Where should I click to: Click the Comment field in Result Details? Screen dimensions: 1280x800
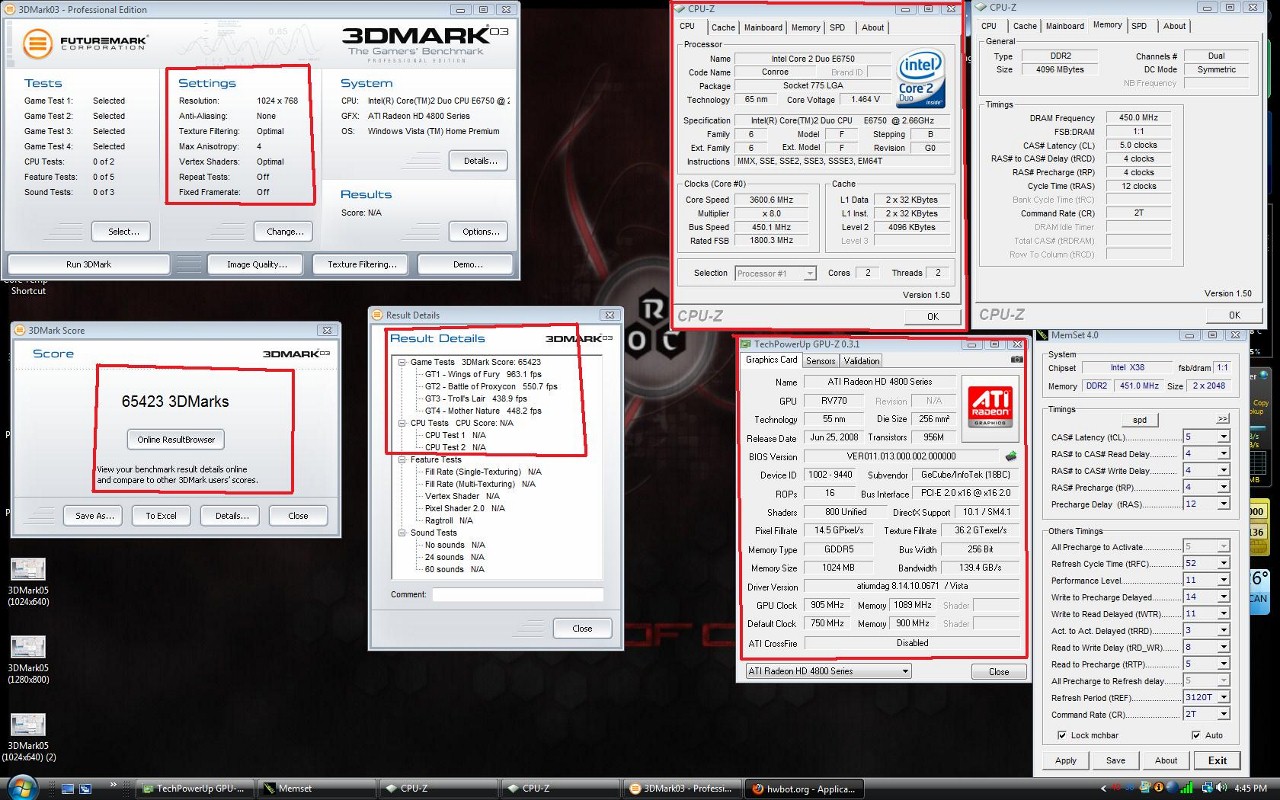point(518,594)
